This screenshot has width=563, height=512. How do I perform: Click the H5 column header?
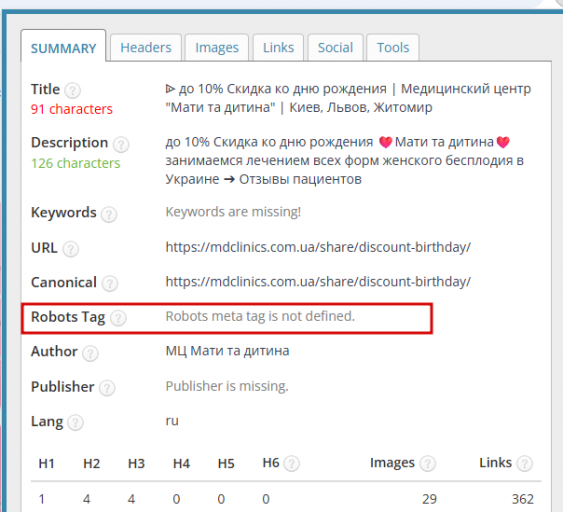coord(226,464)
